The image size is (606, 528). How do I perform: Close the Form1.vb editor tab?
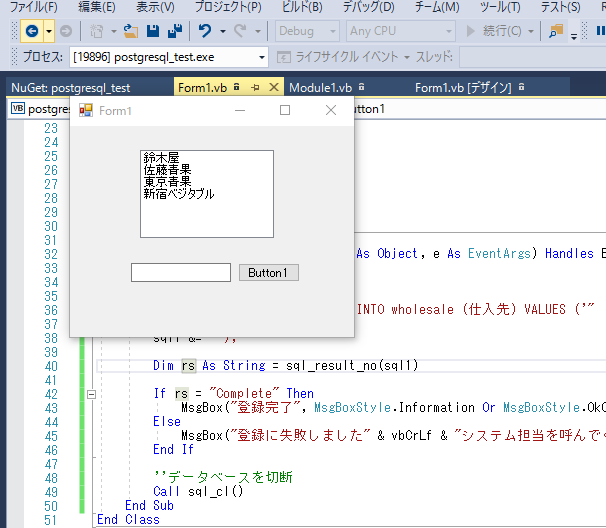point(274,88)
